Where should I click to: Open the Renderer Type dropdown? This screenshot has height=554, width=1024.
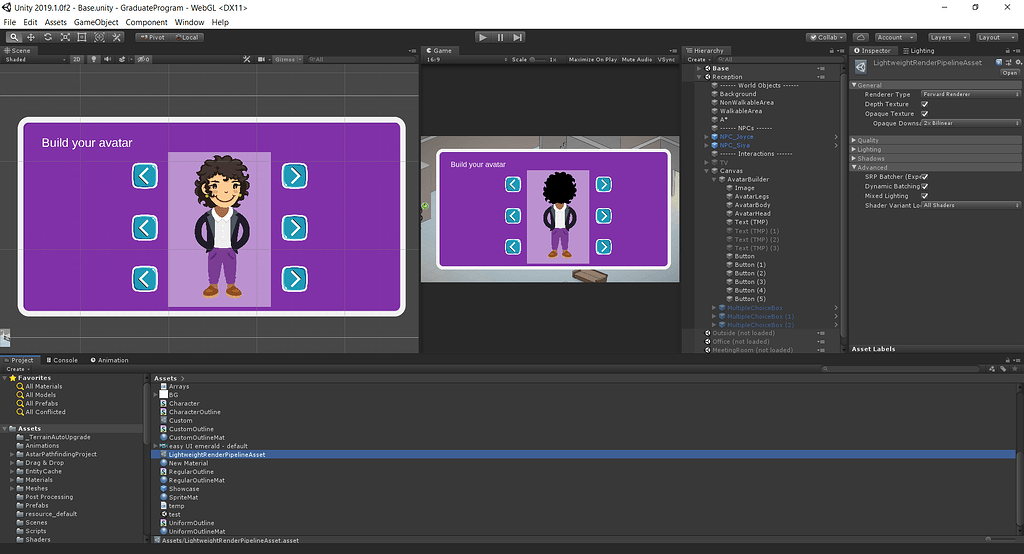click(968, 94)
